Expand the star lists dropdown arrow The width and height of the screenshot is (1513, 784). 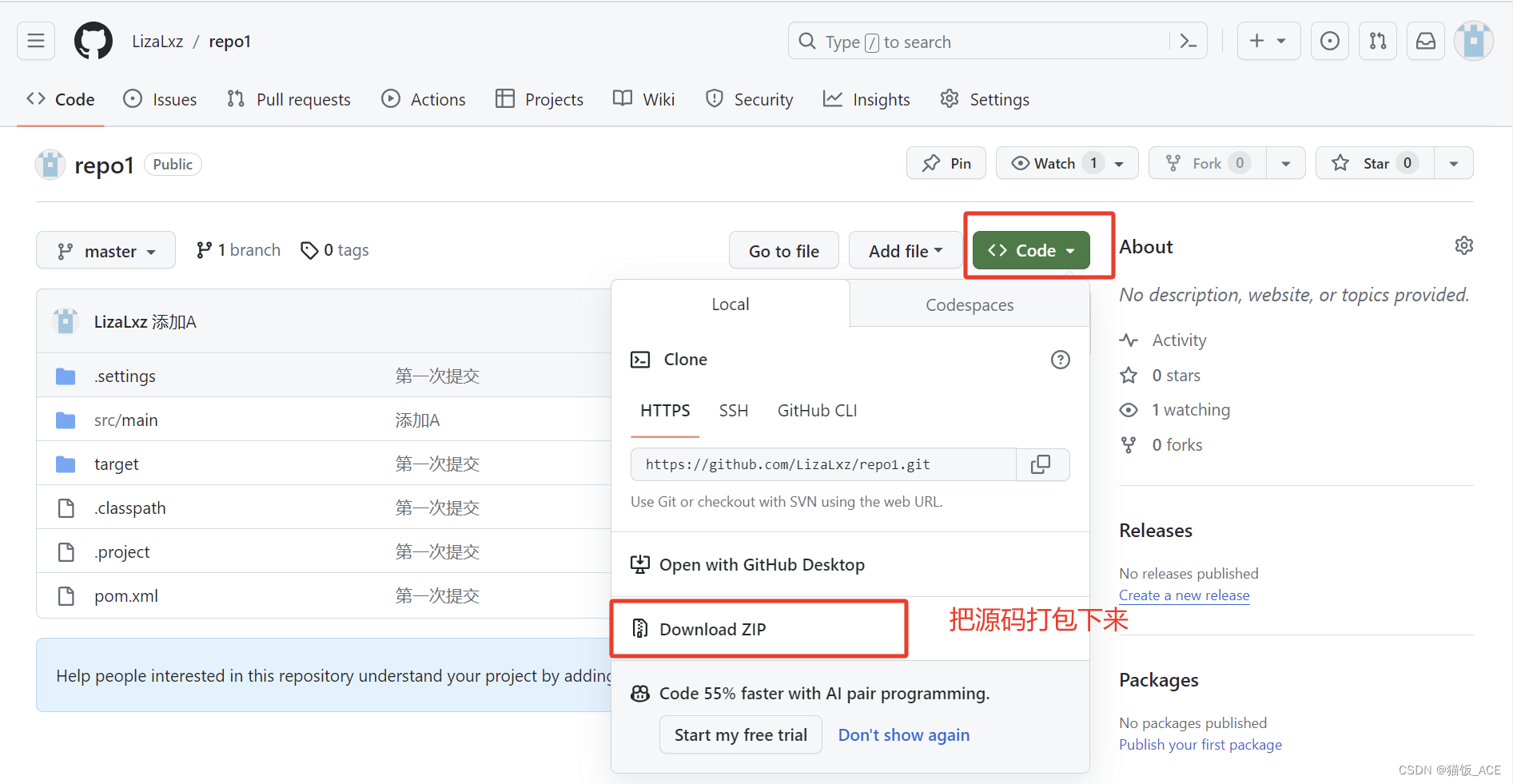pos(1454,163)
